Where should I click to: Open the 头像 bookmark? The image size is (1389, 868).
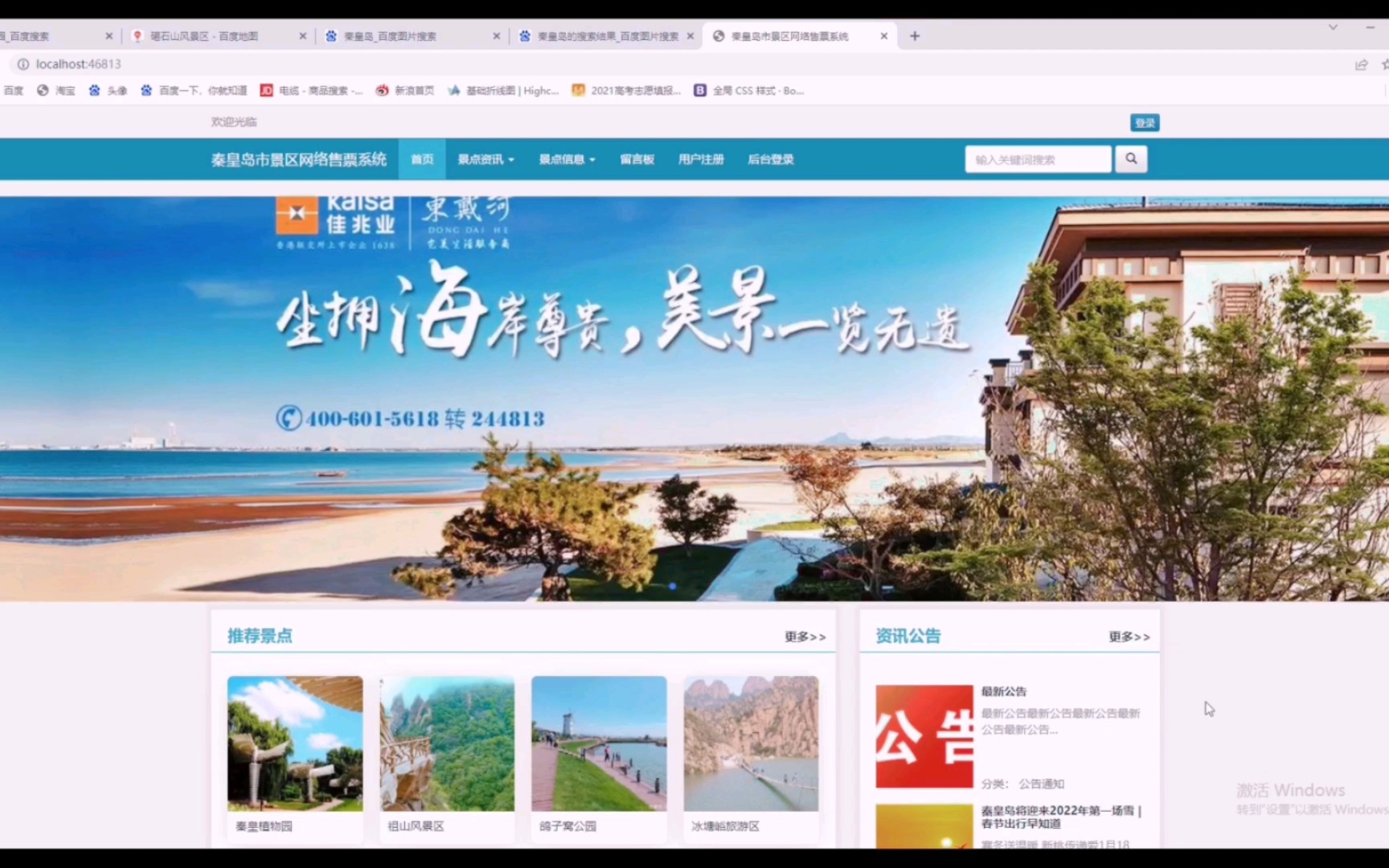(108, 91)
